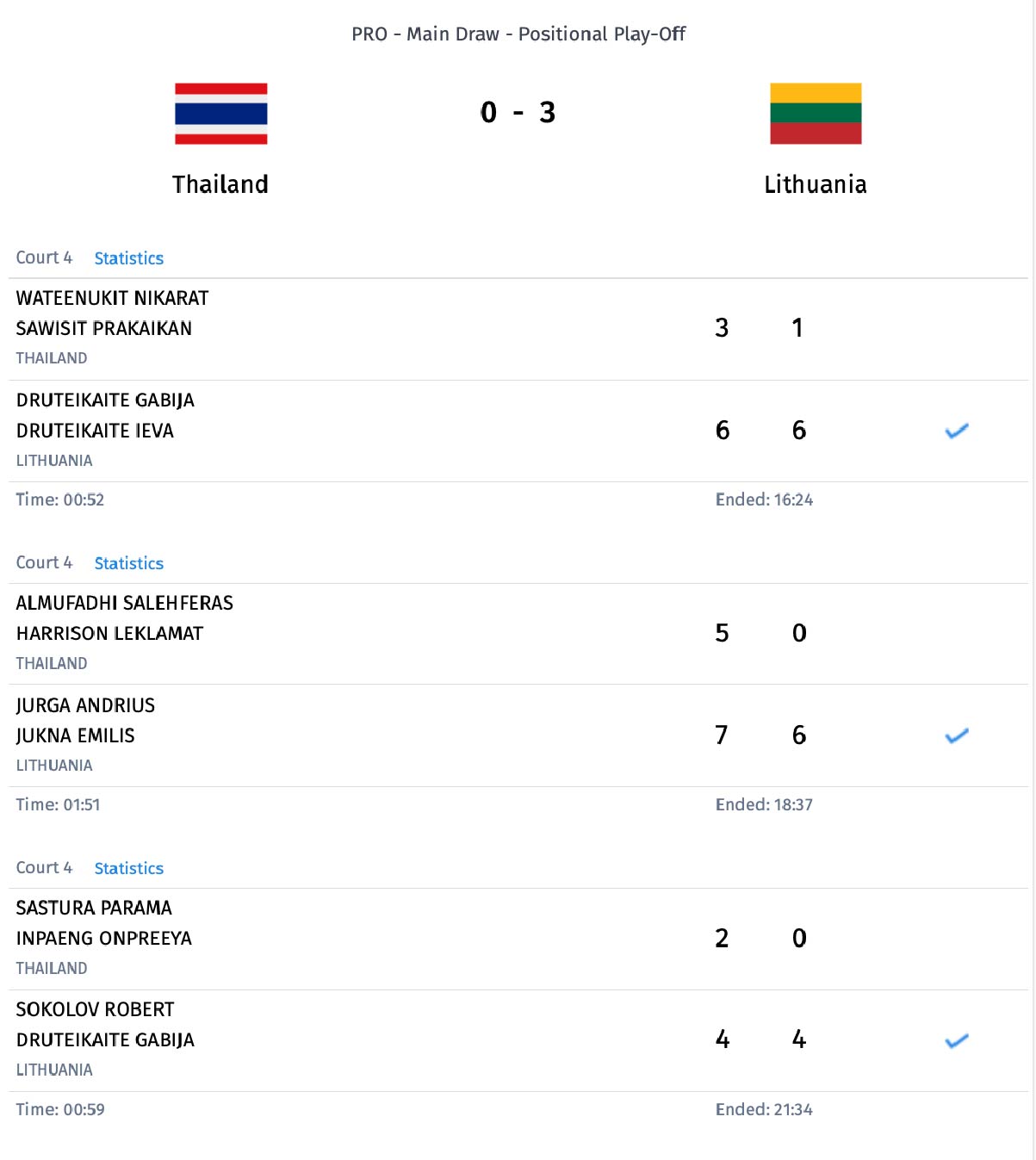
Task: Click the Time: 00:52 match duration
Action: (x=59, y=499)
